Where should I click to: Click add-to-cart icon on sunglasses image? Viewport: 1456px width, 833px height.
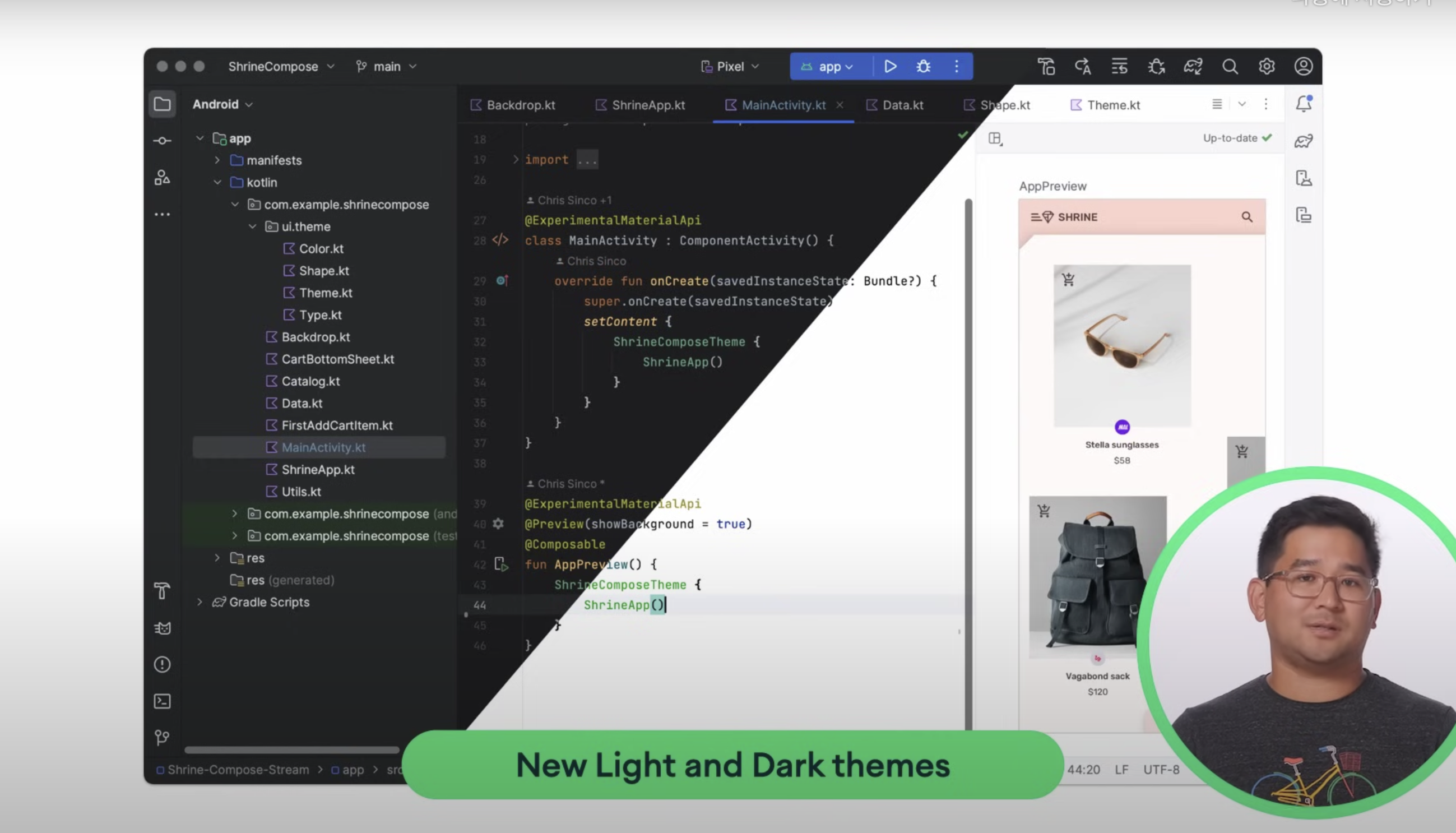click(1068, 279)
